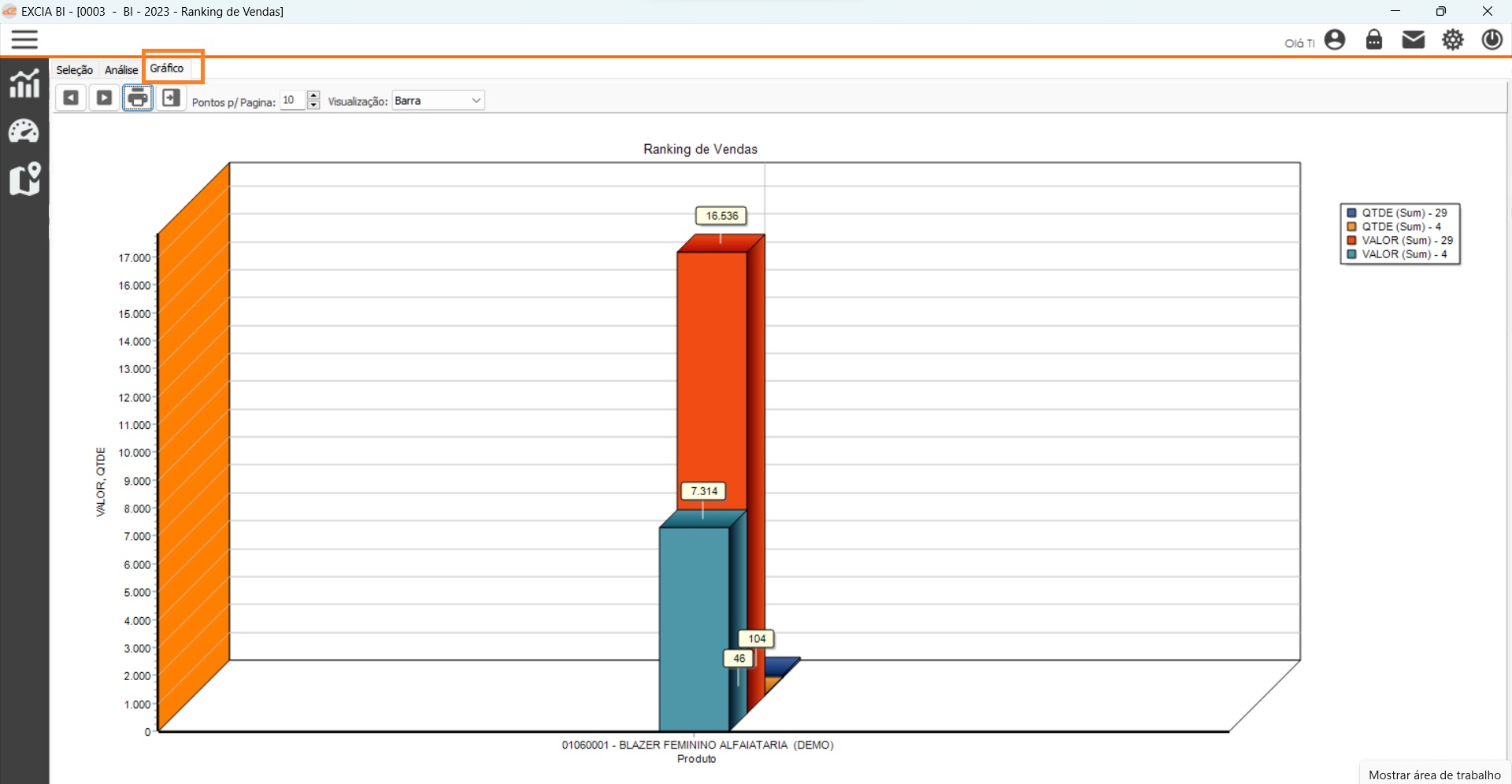The height and width of the screenshot is (784, 1512).
Task: Switch to the Seleção tab
Action: (74, 70)
